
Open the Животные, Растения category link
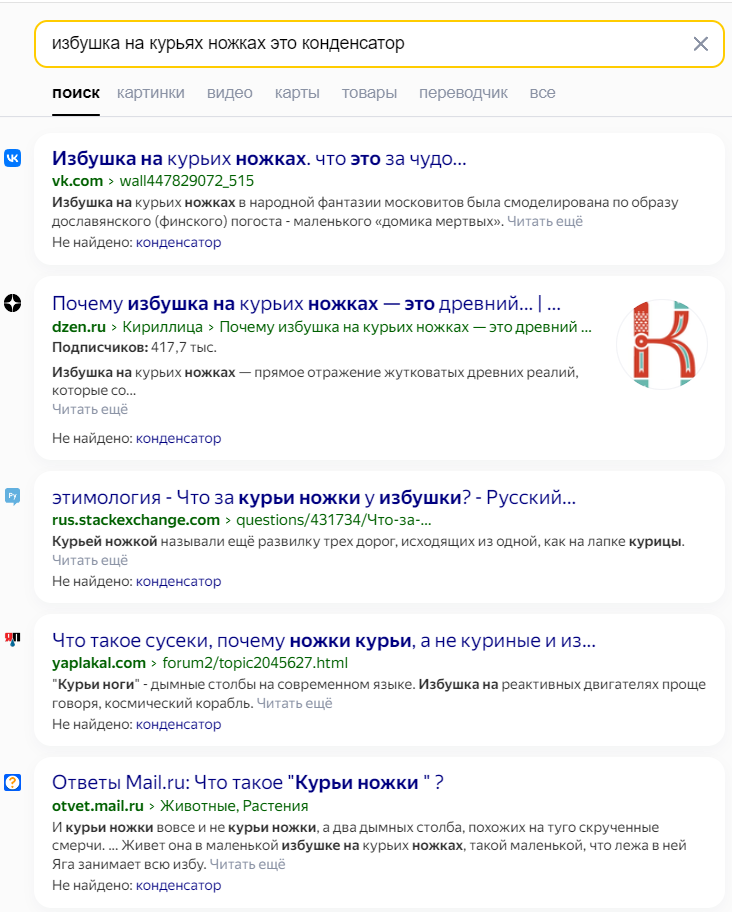(x=234, y=806)
